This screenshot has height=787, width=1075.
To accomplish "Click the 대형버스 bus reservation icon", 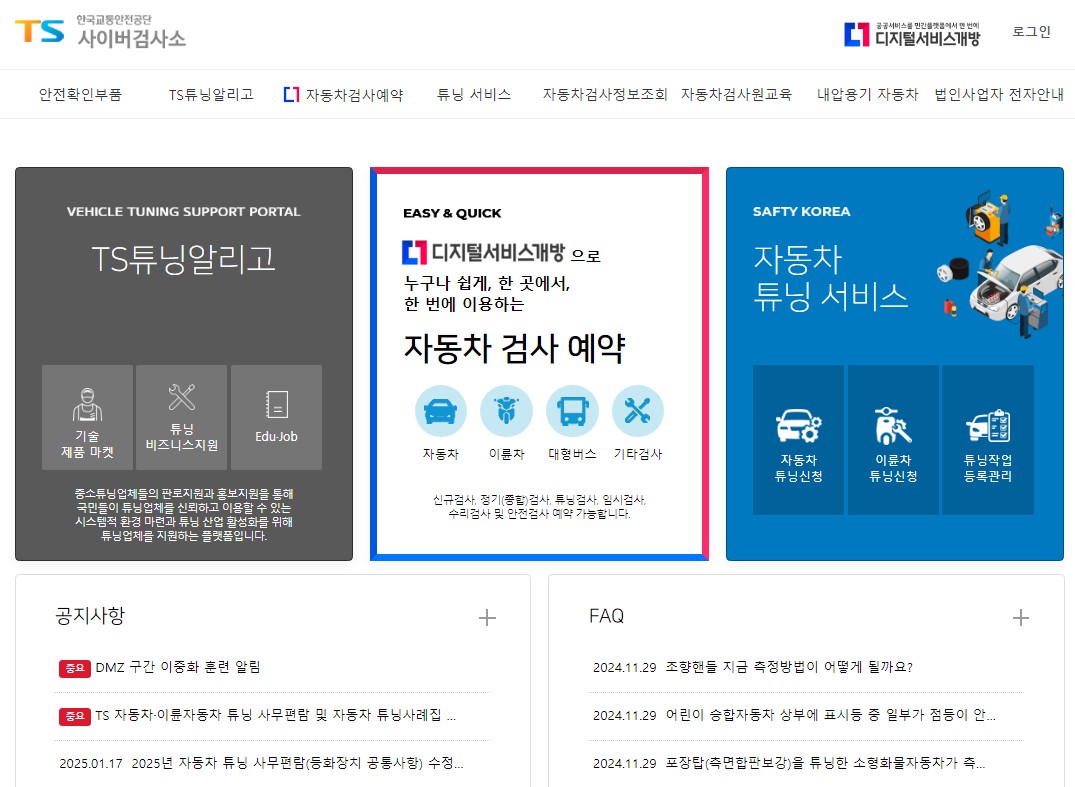I will click(x=572, y=410).
